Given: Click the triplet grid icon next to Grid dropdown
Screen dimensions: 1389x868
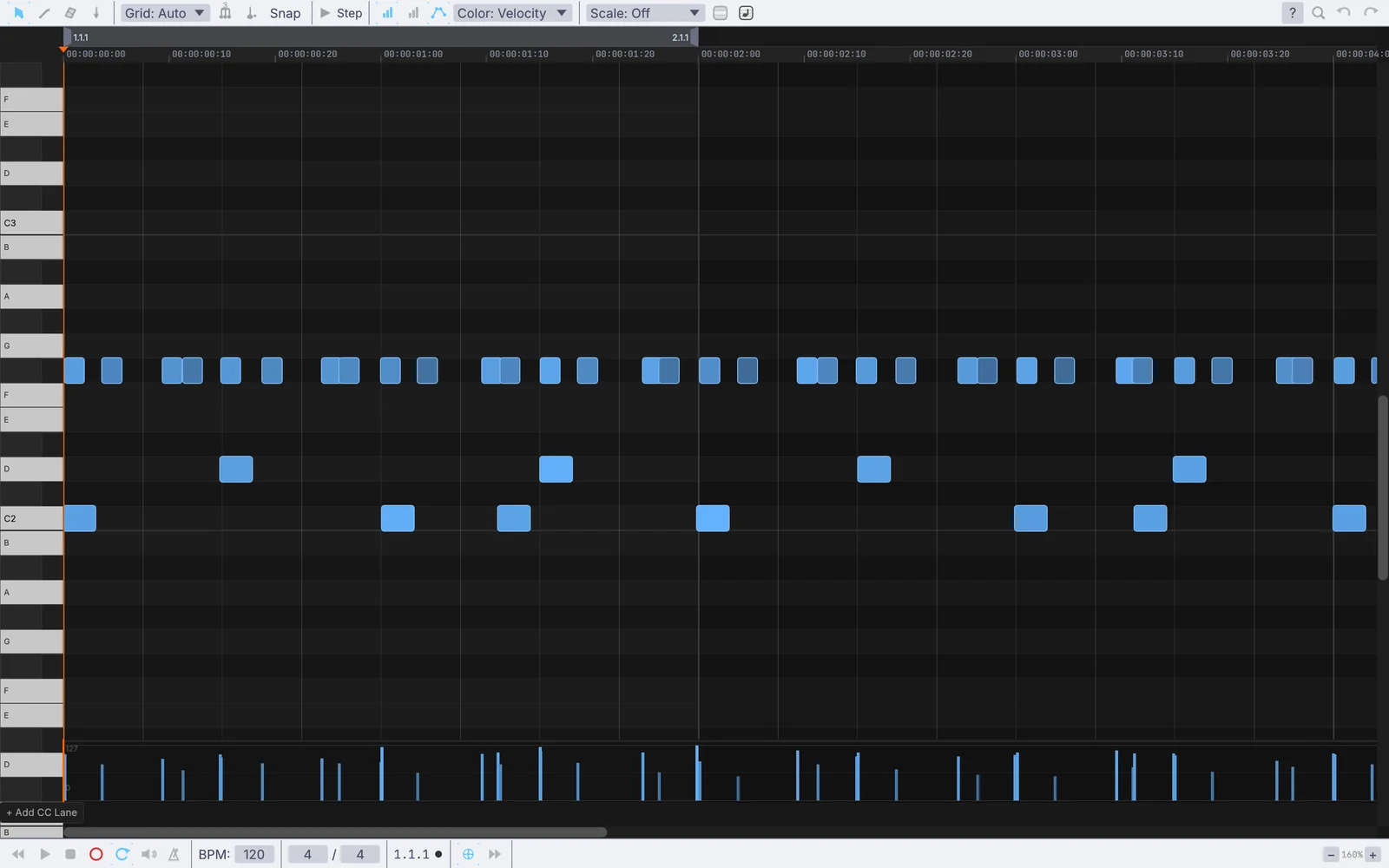Looking at the screenshot, I should [226, 13].
